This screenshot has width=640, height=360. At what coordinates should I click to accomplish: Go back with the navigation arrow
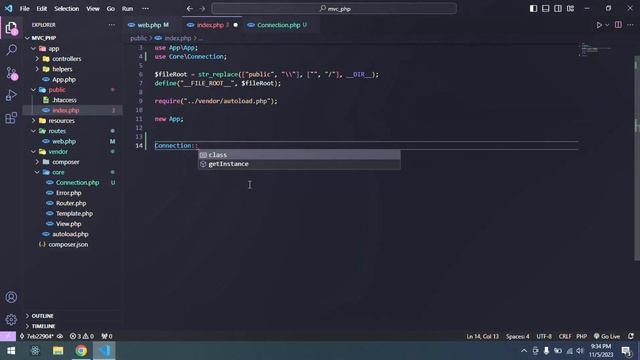pos(190,9)
